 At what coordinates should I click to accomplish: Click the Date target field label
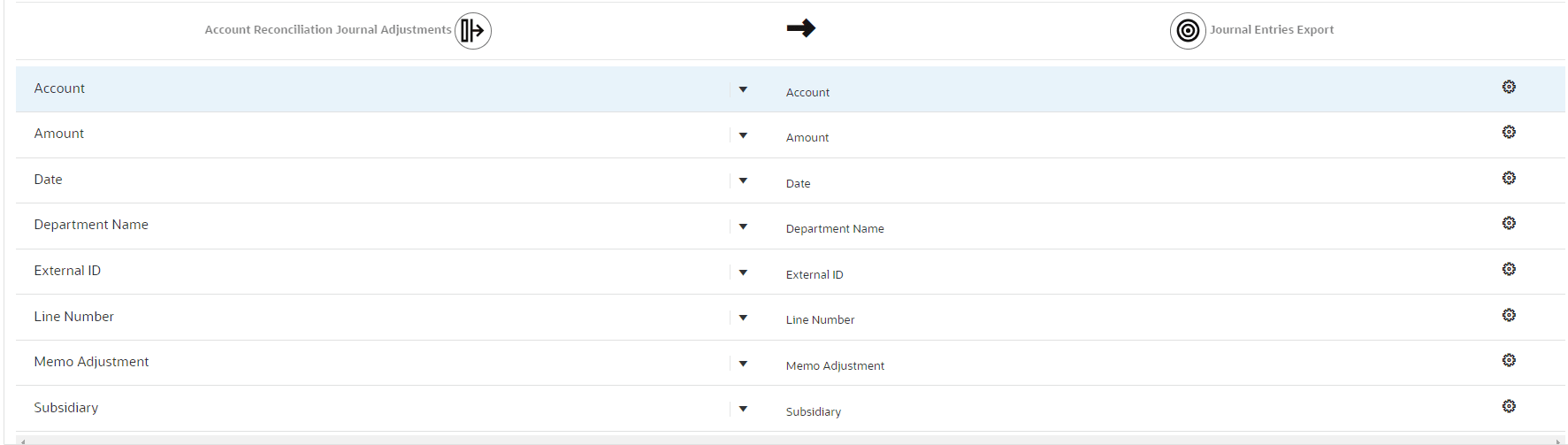click(x=798, y=183)
